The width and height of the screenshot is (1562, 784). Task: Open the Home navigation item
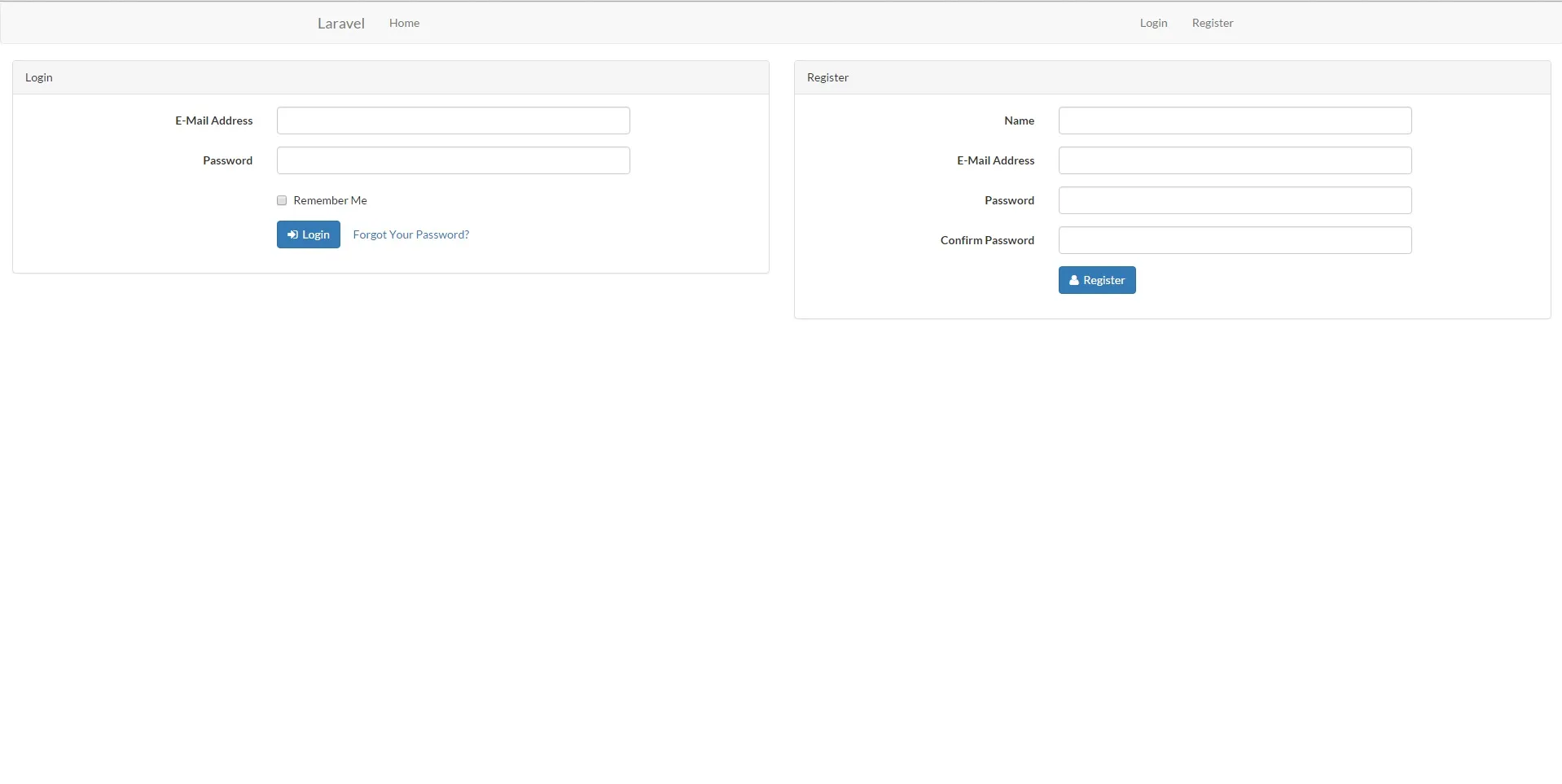coord(404,23)
